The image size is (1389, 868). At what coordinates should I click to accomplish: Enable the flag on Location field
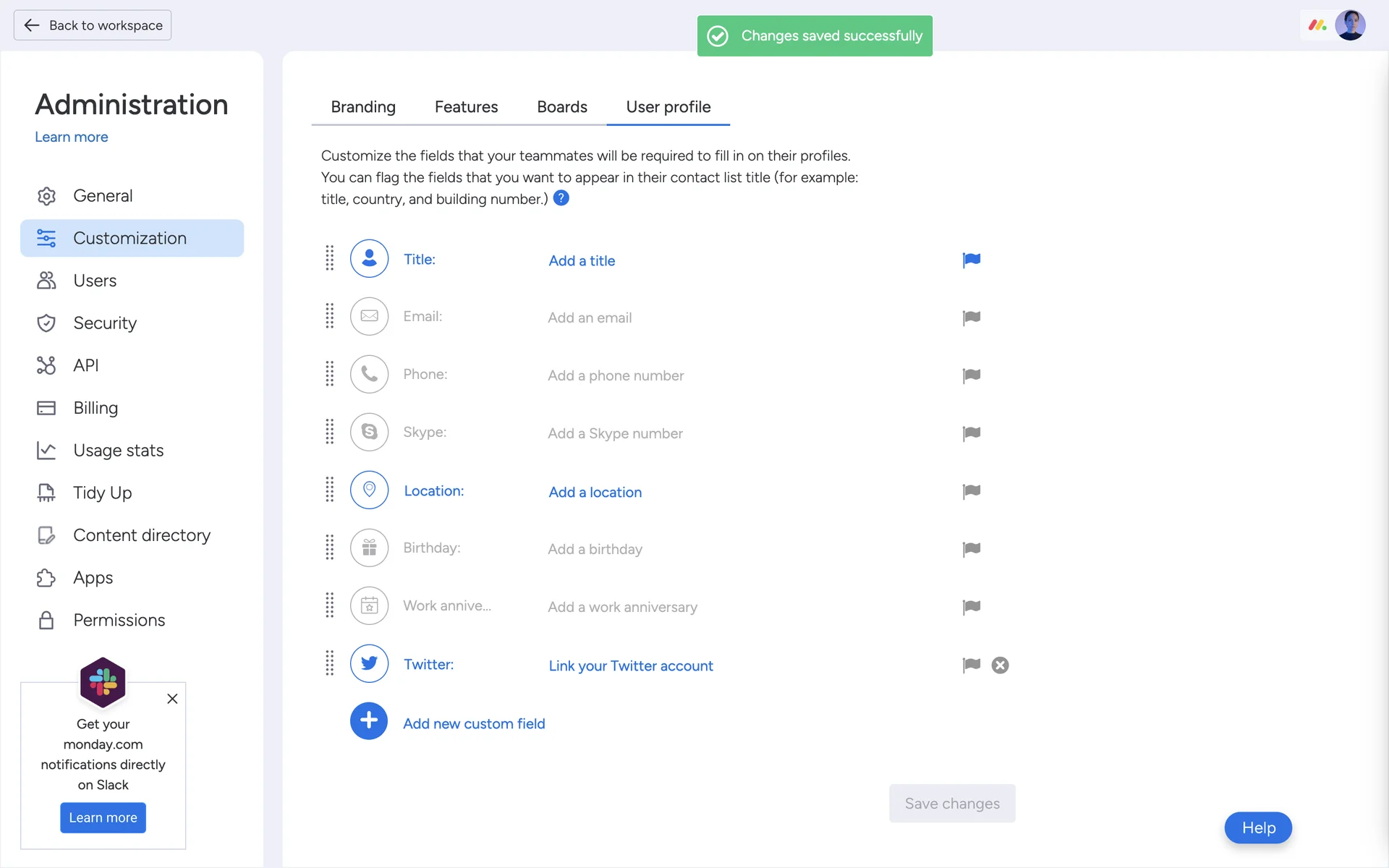pyautogui.click(x=971, y=491)
